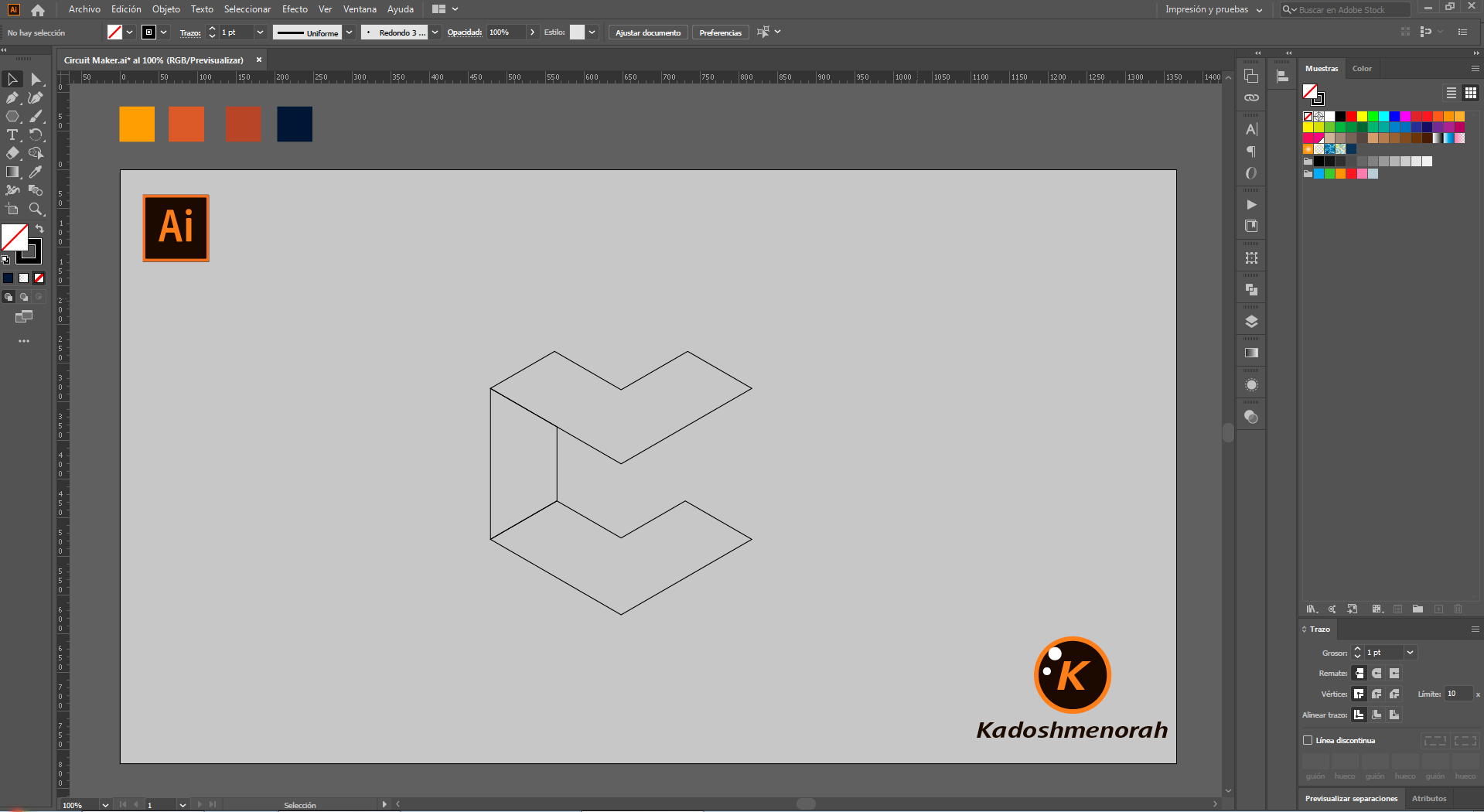
Task: Close the Circuit Maker.ai document tab
Action: click(x=259, y=60)
